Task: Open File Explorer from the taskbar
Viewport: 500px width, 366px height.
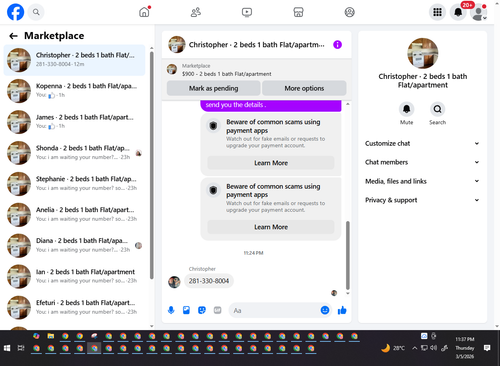Action: pos(51,336)
